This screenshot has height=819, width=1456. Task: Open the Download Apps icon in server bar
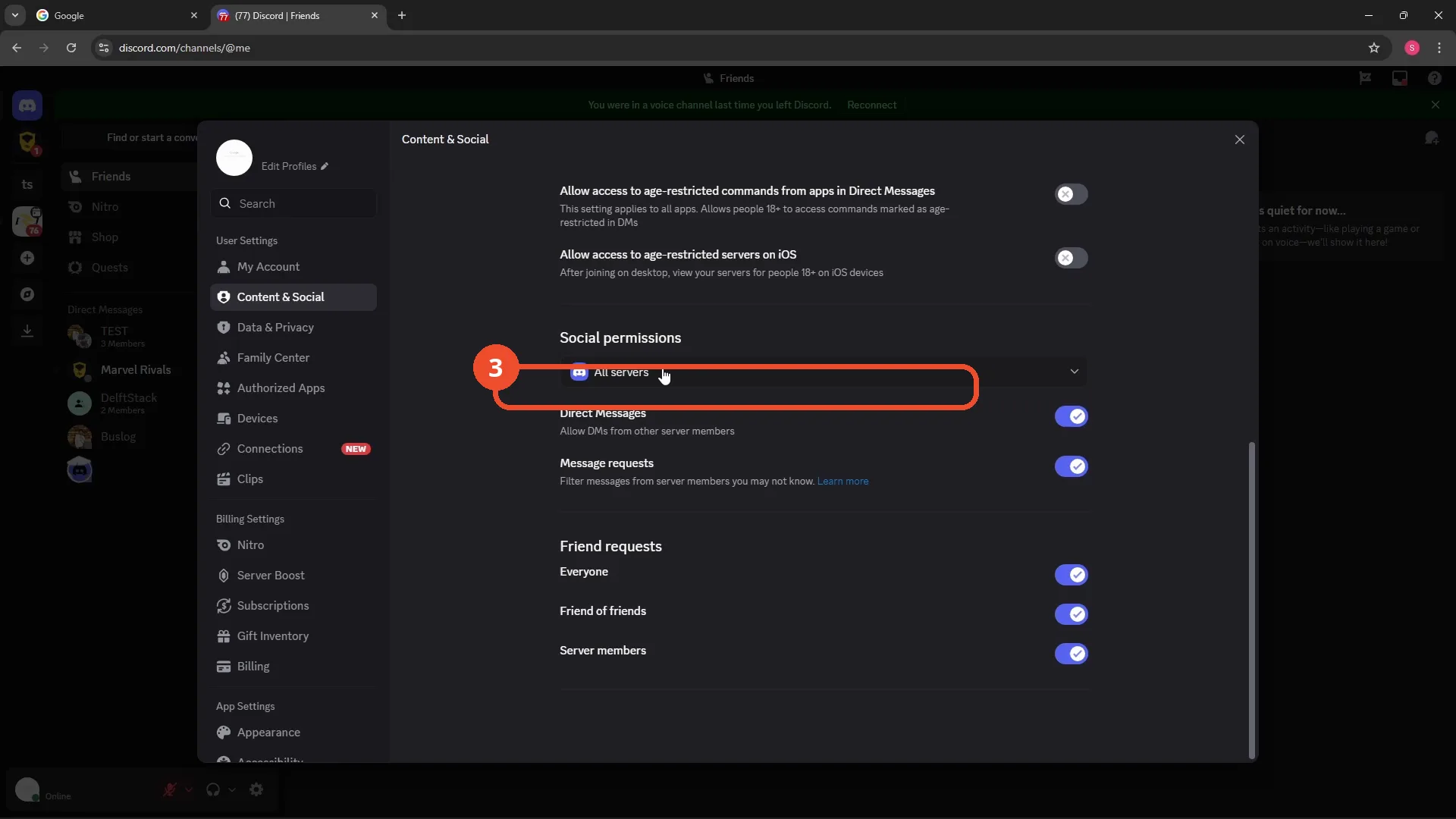(x=27, y=331)
